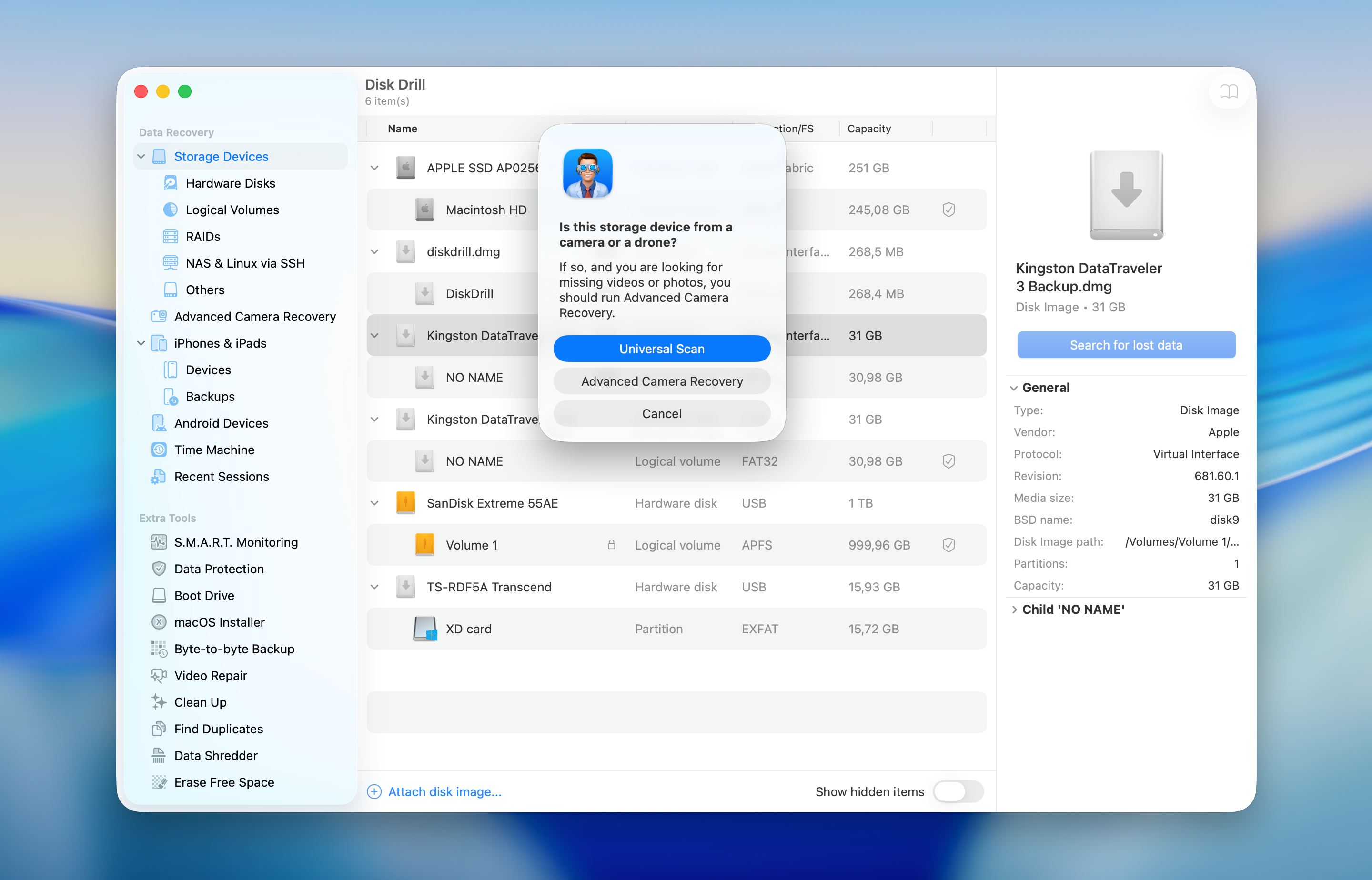The height and width of the screenshot is (880, 1372).
Task: Collapse the SanDisk Extreme 55AE row
Action: click(x=374, y=503)
